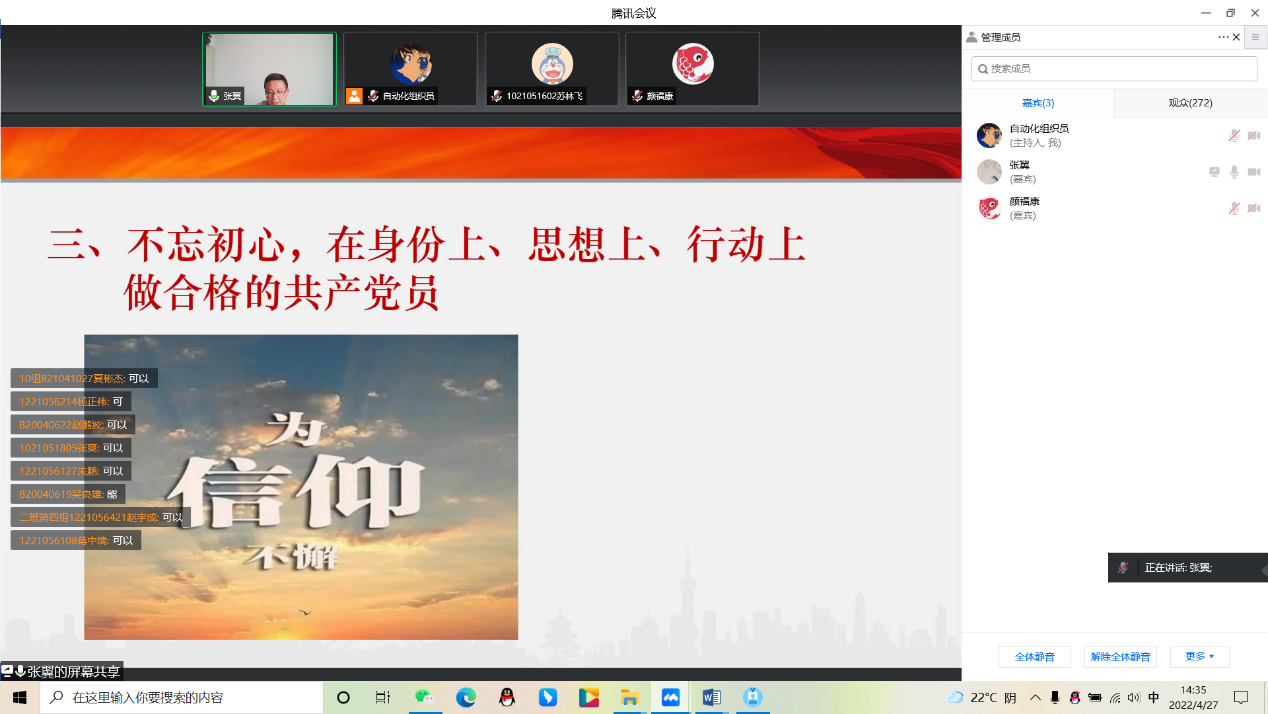Select 张翼's video thumbnail at top
Viewport: 1268px width, 714px height.
pyautogui.click(x=269, y=69)
